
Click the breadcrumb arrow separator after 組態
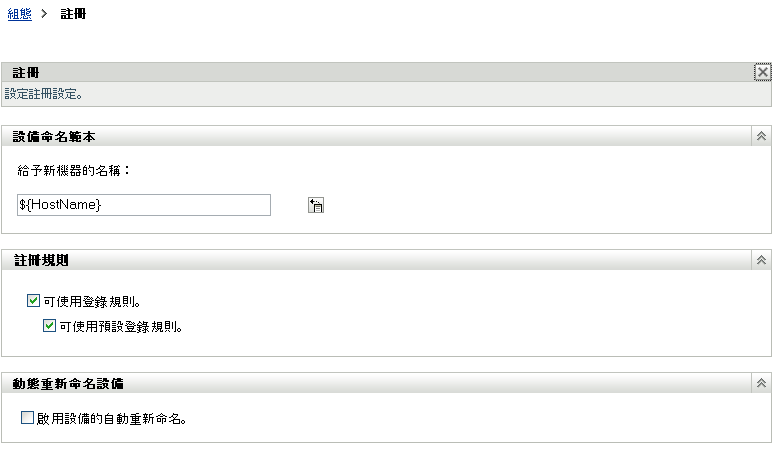[x=44, y=14]
